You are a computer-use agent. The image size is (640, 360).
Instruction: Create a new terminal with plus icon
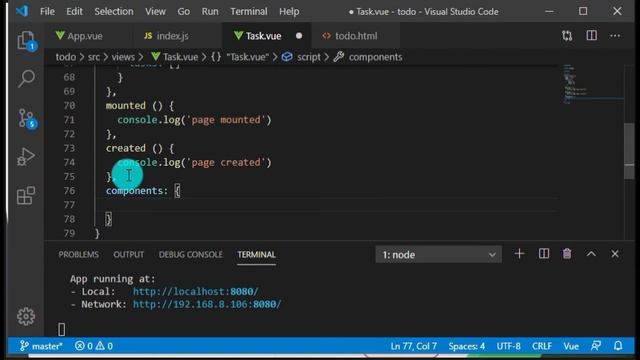pos(519,254)
